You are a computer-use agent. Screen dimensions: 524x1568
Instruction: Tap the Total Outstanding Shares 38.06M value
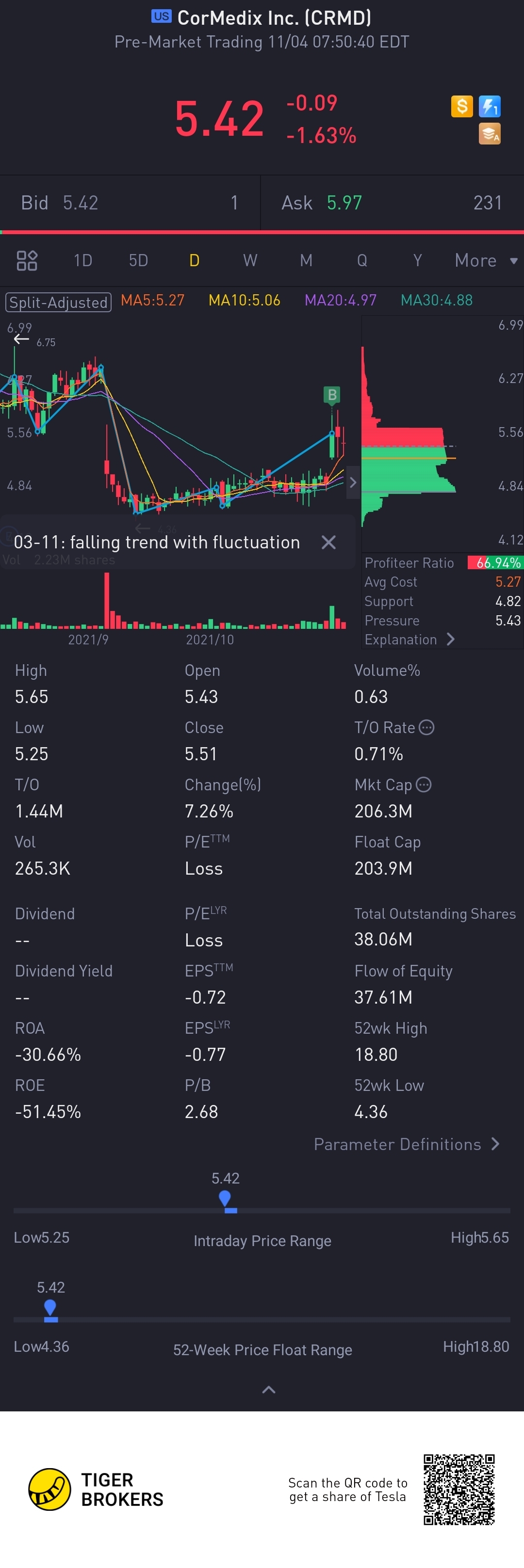pyautogui.click(x=383, y=939)
